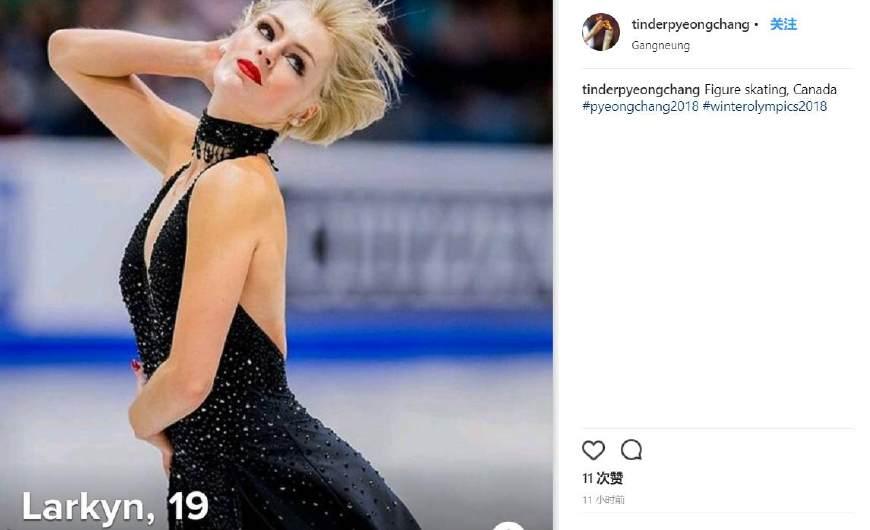Screen dimensions: 870x530
Task: Open the 11 小时前 timestamp permalink
Action: (603, 500)
